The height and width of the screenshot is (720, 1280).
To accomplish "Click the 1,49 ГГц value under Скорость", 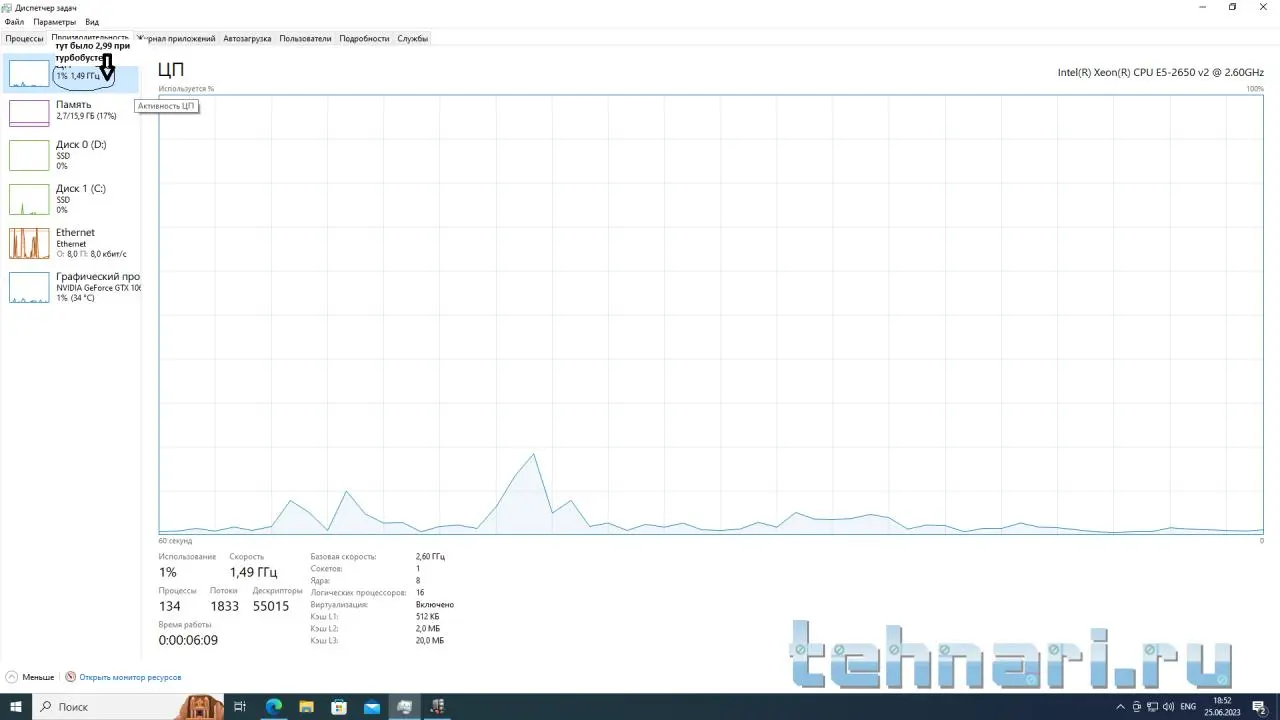I will tap(253, 572).
